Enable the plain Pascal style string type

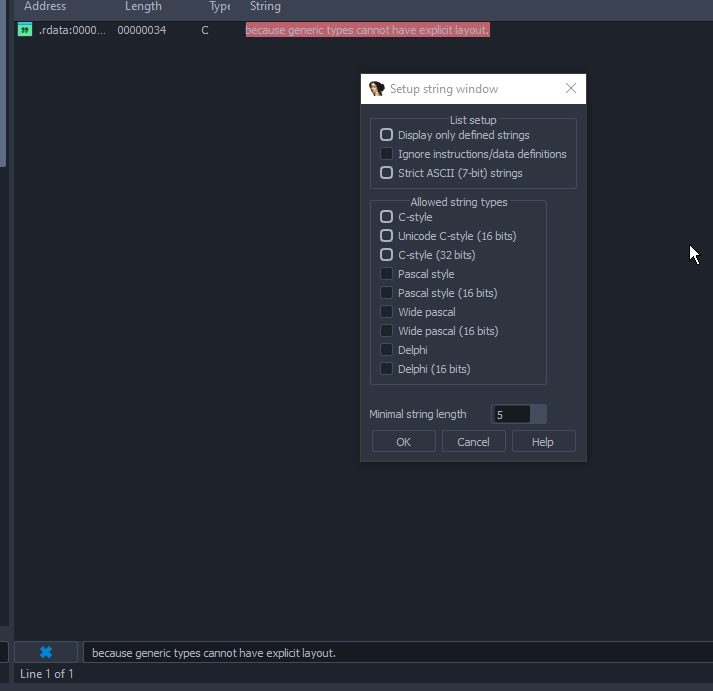tap(387, 274)
